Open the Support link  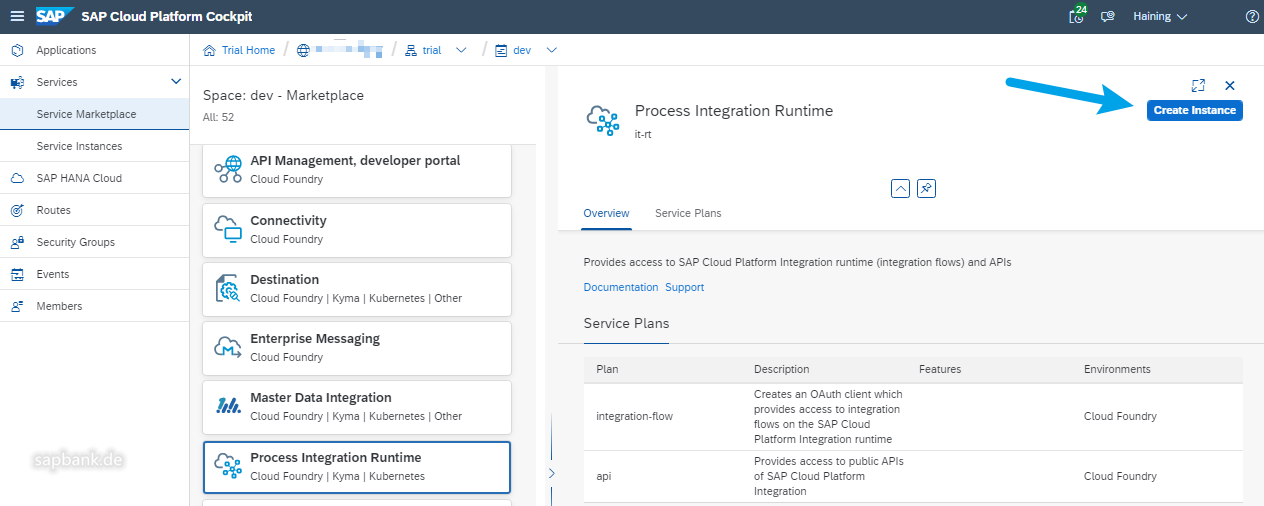coord(685,287)
